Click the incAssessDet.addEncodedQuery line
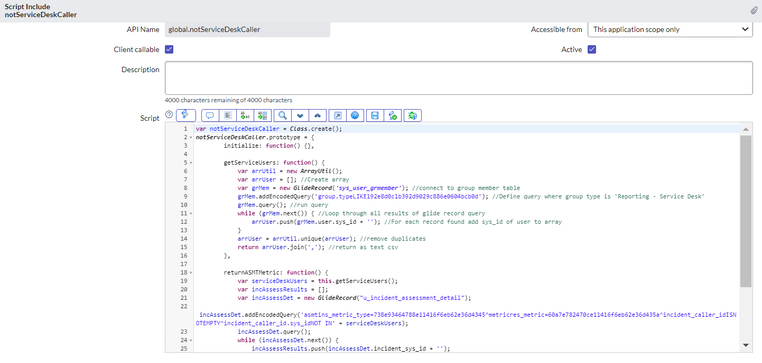Screen dimensions: 762x363 click(x=466, y=319)
